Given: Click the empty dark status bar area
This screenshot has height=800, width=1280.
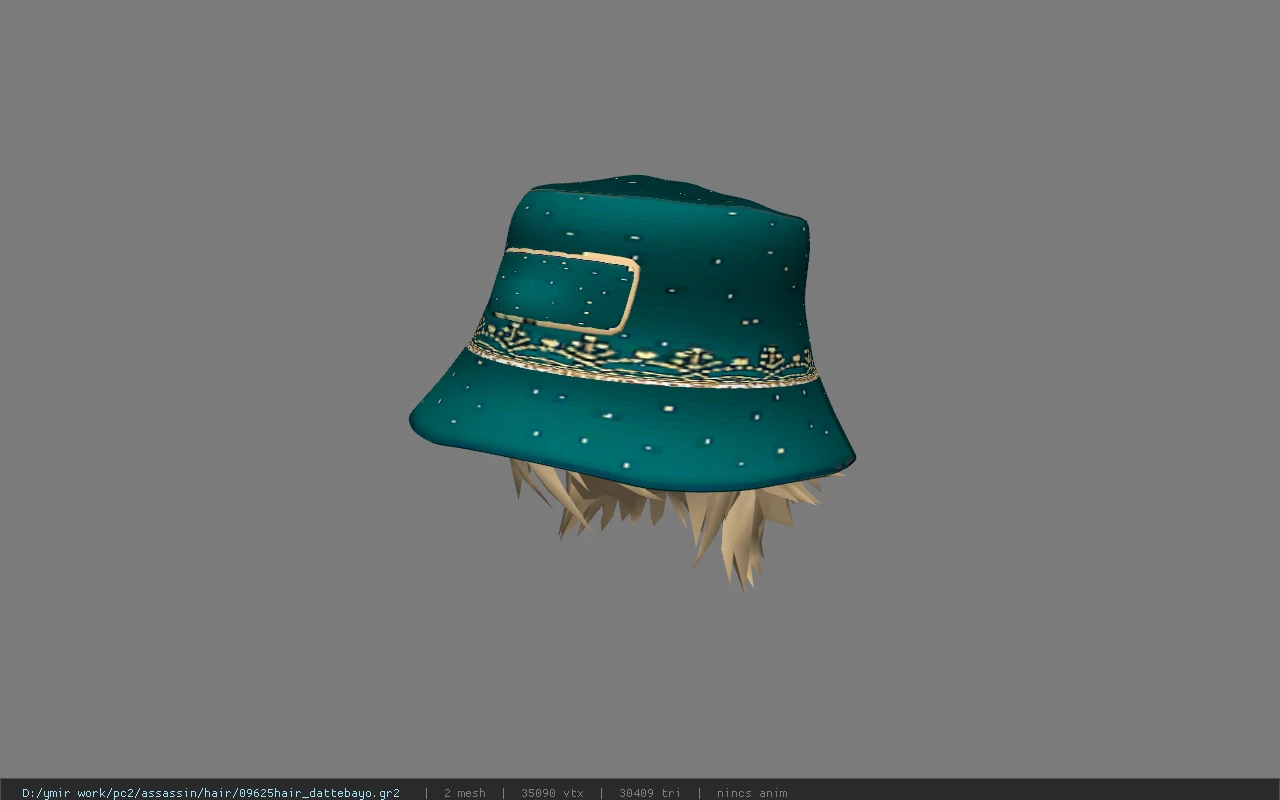Looking at the screenshot, I should click(1030, 790).
